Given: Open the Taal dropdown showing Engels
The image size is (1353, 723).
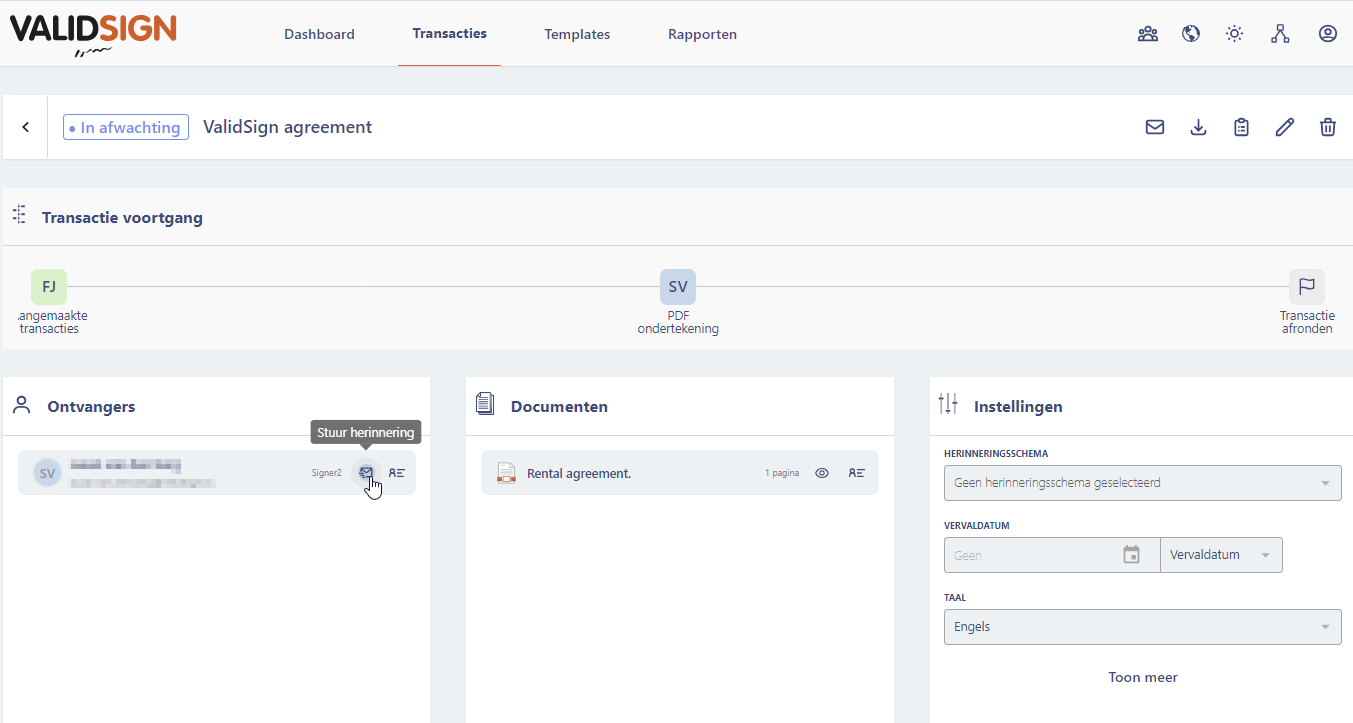Looking at the screenshot, I should pyautogui.click(x=1142, y=627).
